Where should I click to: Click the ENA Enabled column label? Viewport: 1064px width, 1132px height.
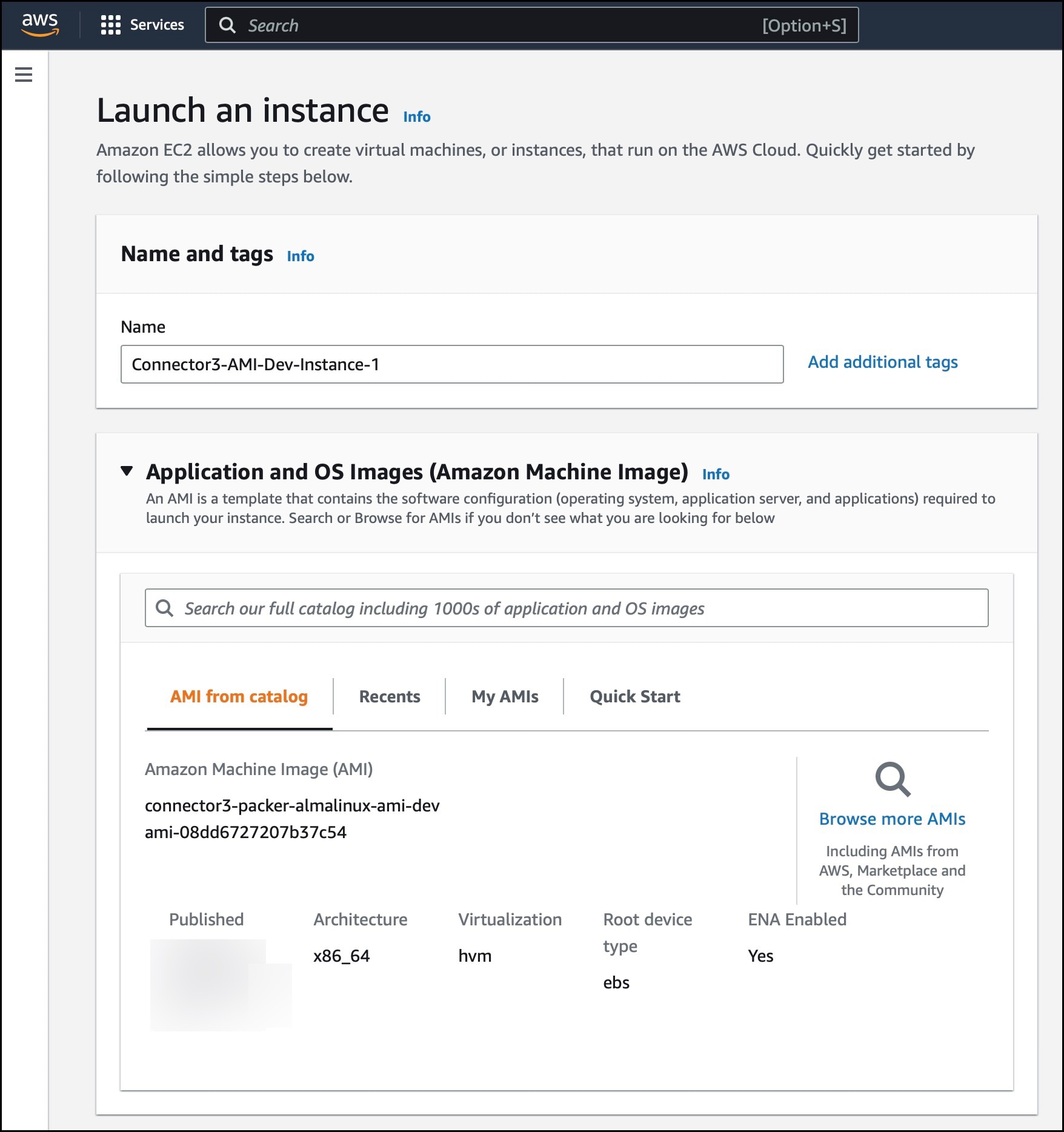click(797, 919)
